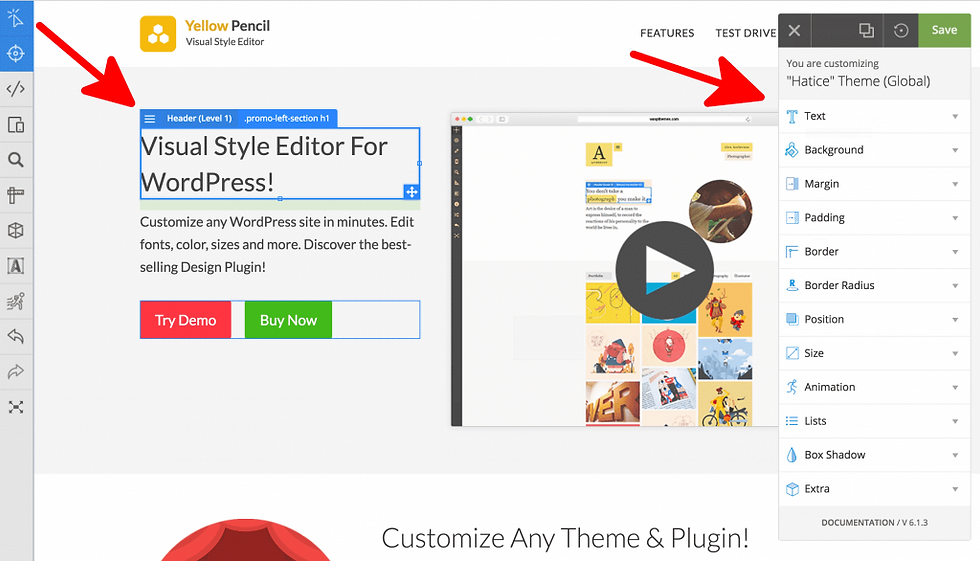This screenshot has height=561, width=980.
Task: Open the design information font tool
Action: pos(16,266)
